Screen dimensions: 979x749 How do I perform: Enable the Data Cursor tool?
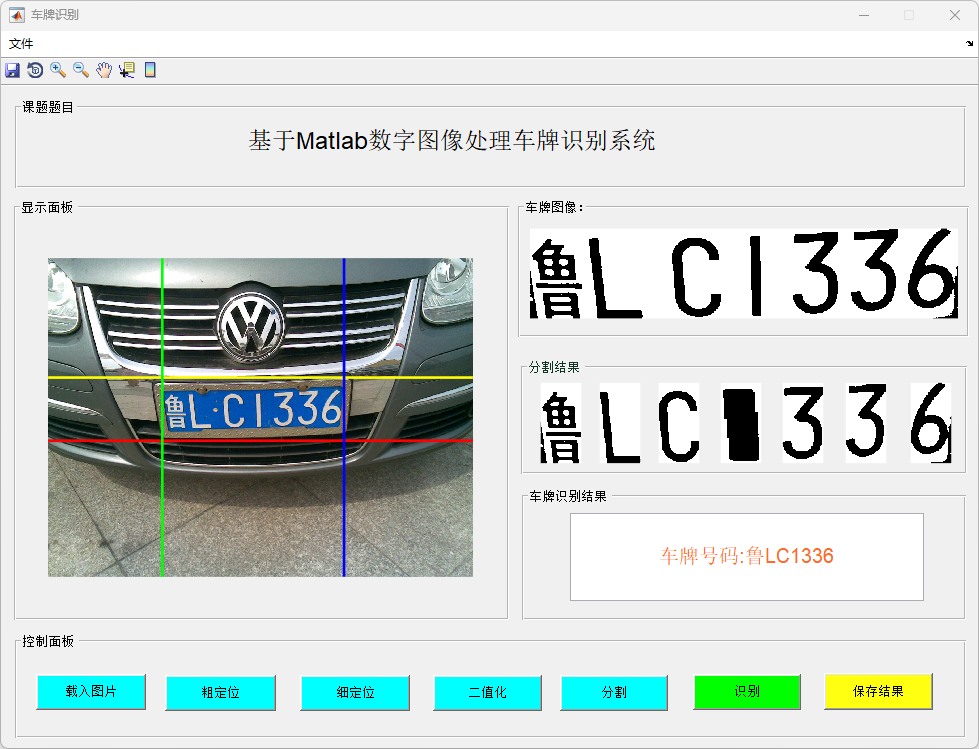pyautogui.click(x=127, y=70)
